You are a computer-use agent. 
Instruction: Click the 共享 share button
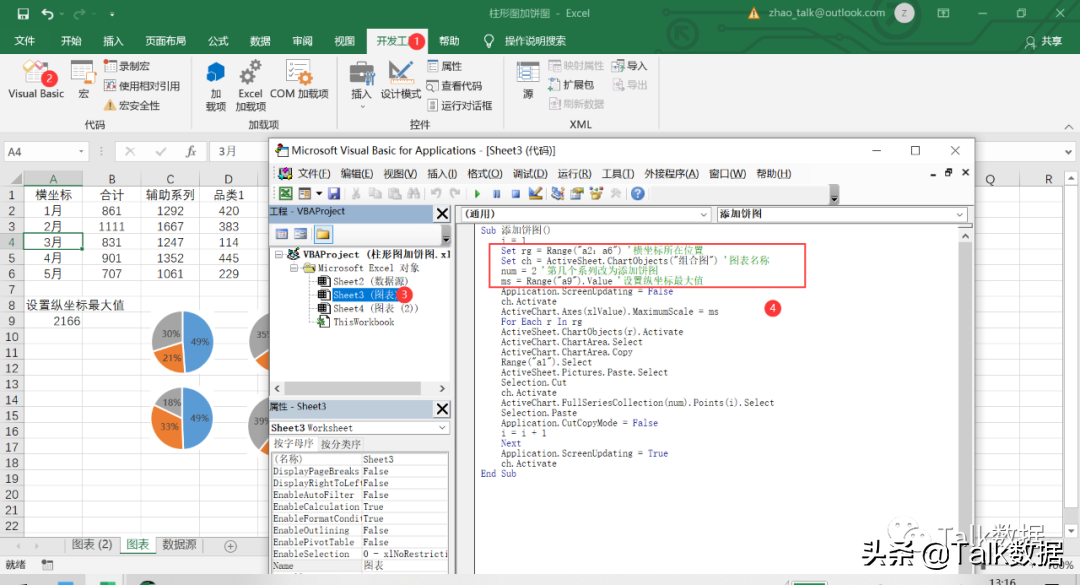(x=1043, y=42)
